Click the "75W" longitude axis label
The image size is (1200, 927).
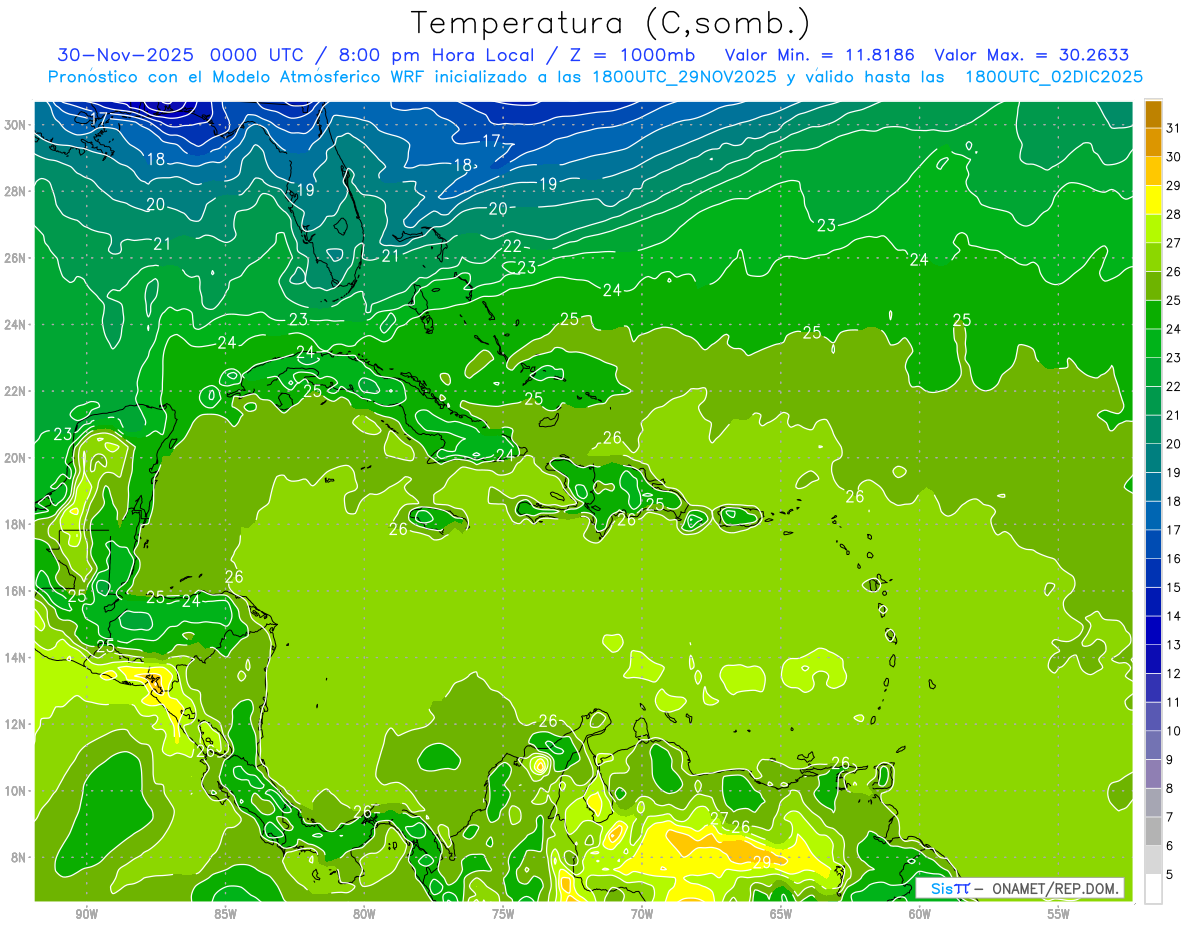pos(503,913)
